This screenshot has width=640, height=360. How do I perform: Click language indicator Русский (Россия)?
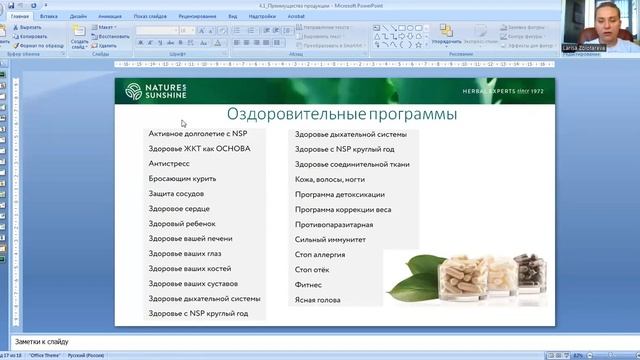(x=86, y=356)
